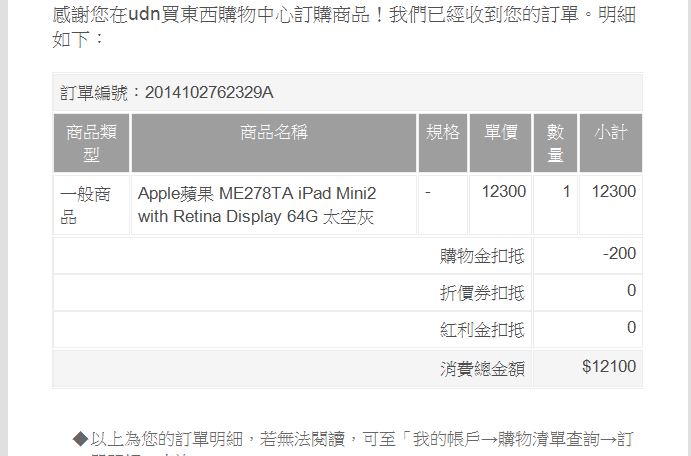
Task: Select the 商品類型 column header
Action: pos(91,143)
